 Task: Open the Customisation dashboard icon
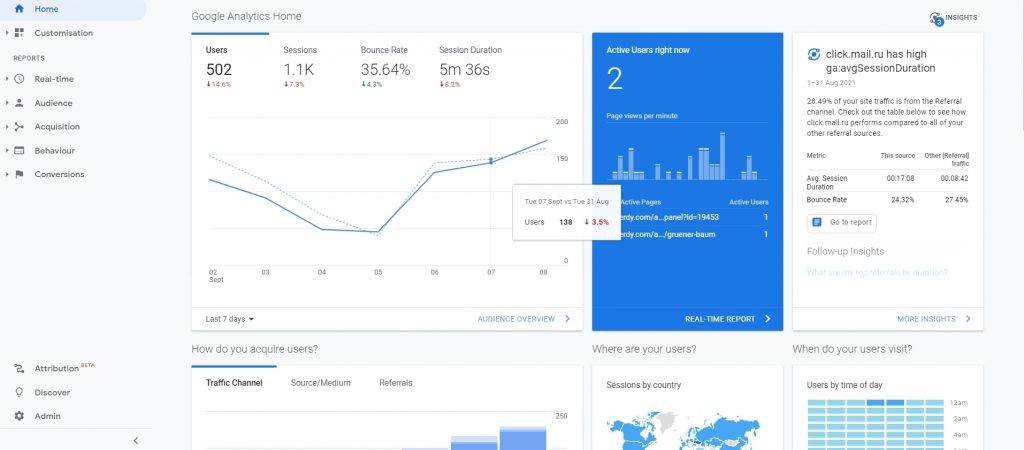pyautogui.click(x=19, y=33)
